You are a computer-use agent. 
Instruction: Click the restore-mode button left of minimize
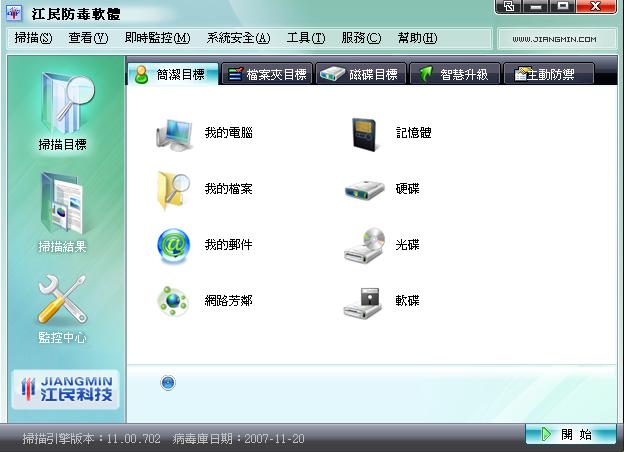point(509,7)
